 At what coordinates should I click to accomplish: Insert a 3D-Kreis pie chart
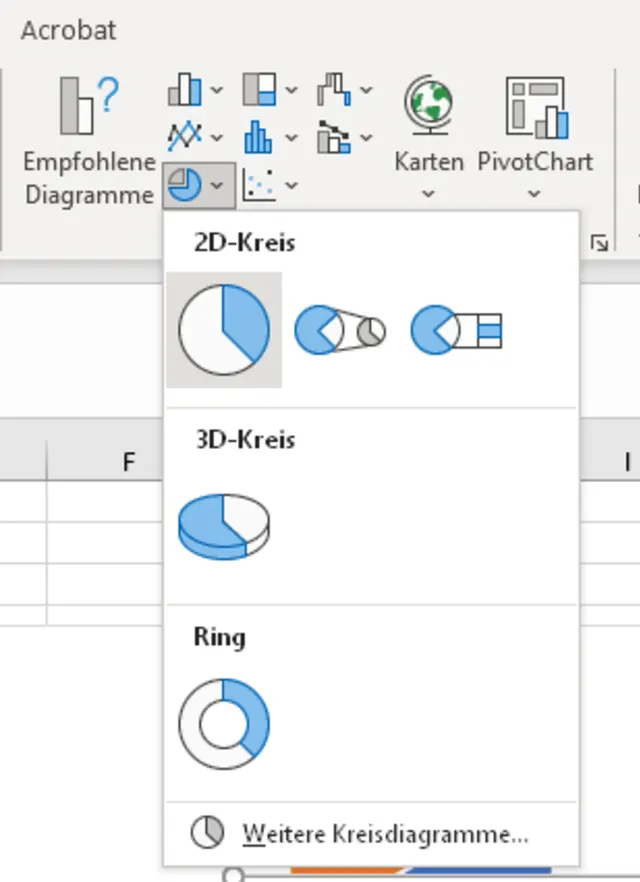click(224, 525)
